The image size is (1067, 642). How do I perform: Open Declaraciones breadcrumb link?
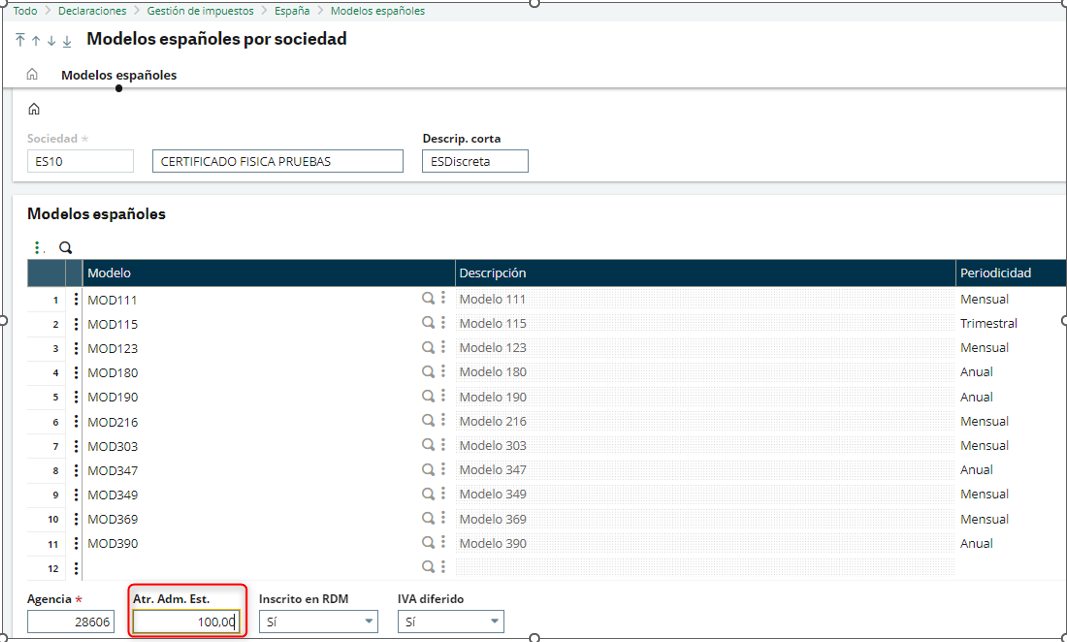coord(93,11)
